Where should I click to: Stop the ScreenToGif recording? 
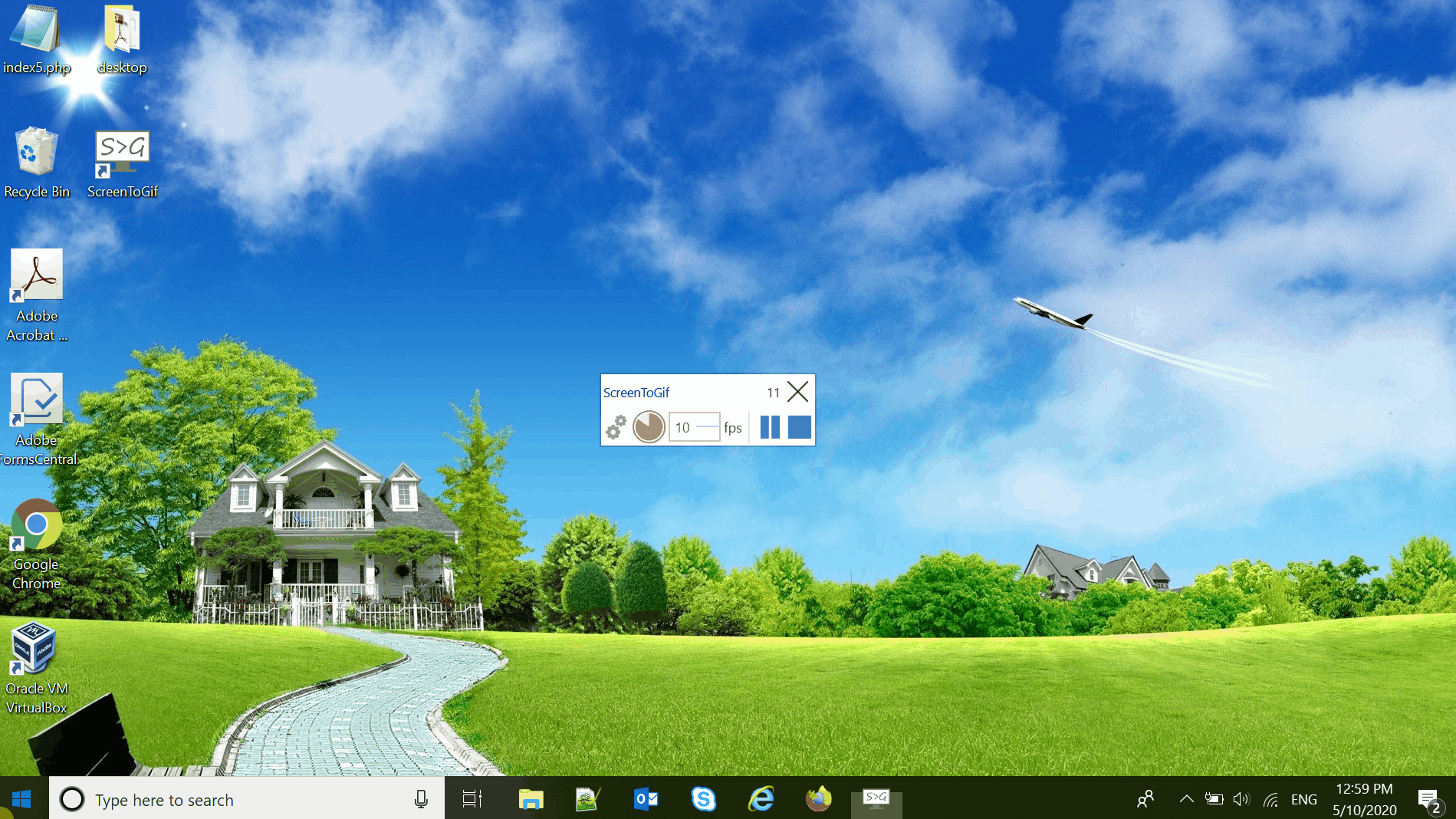799,427
